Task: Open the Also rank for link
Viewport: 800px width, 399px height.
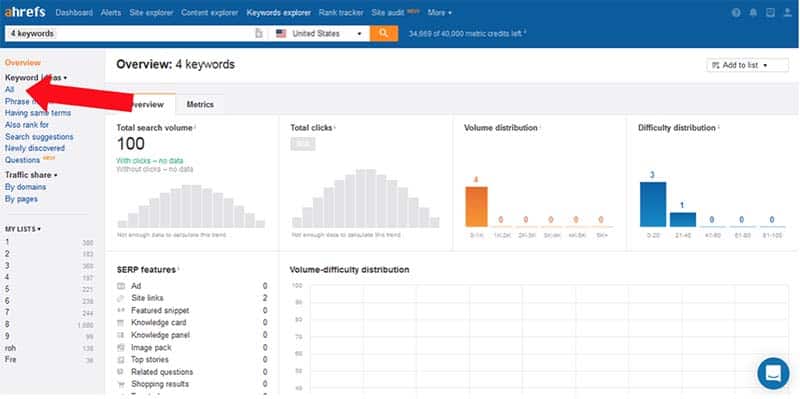Action: pos(27,124)
